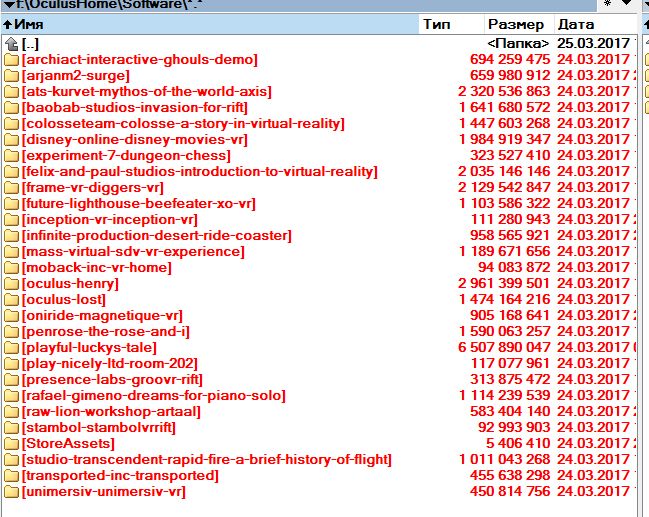Viewport: 649px width, 517px height.
Task: Click size value 92 993 903
Action: (x=514, y=428)
